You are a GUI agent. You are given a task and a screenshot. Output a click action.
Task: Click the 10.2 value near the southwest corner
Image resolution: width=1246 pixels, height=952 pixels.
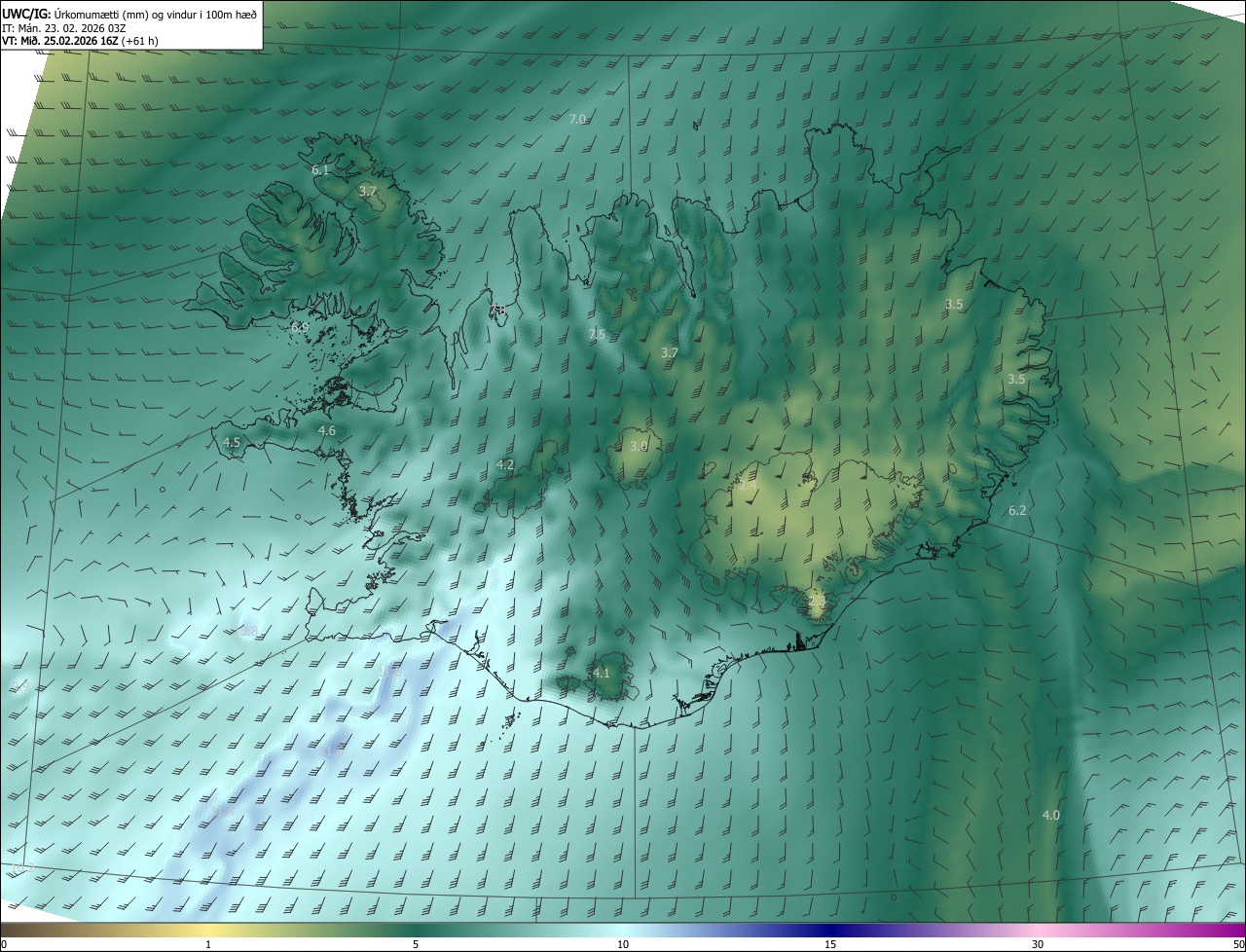point(24,866)
